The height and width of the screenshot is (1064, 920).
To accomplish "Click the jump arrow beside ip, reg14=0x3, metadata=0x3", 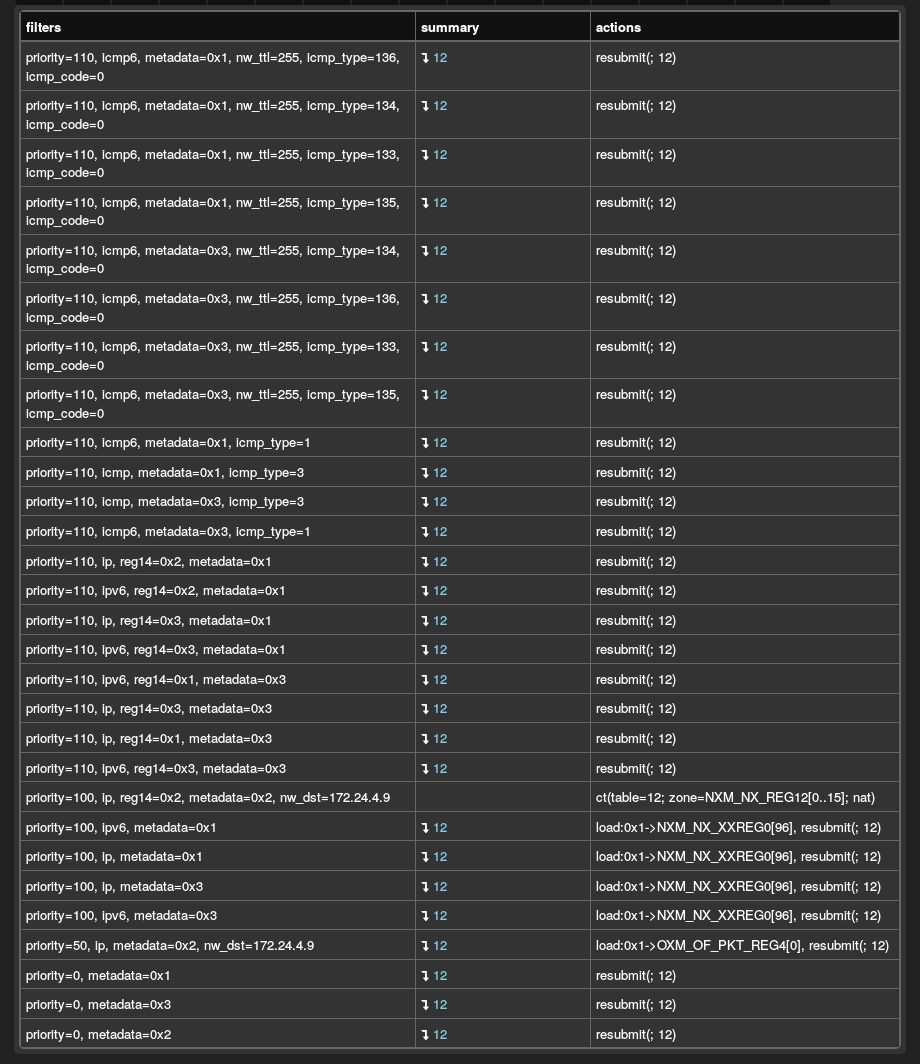I will point(427,708).
